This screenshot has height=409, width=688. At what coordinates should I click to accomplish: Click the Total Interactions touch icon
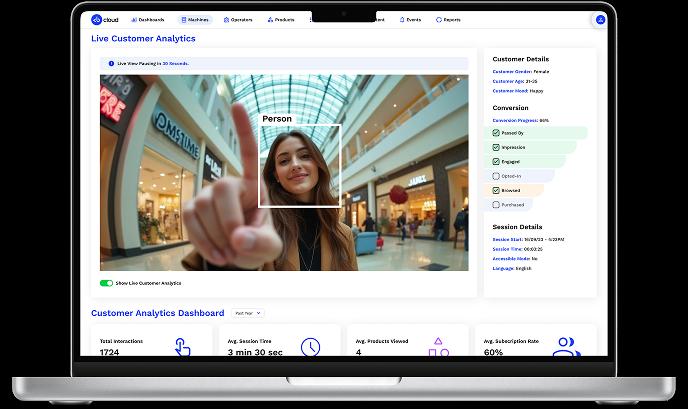(183, 346)
